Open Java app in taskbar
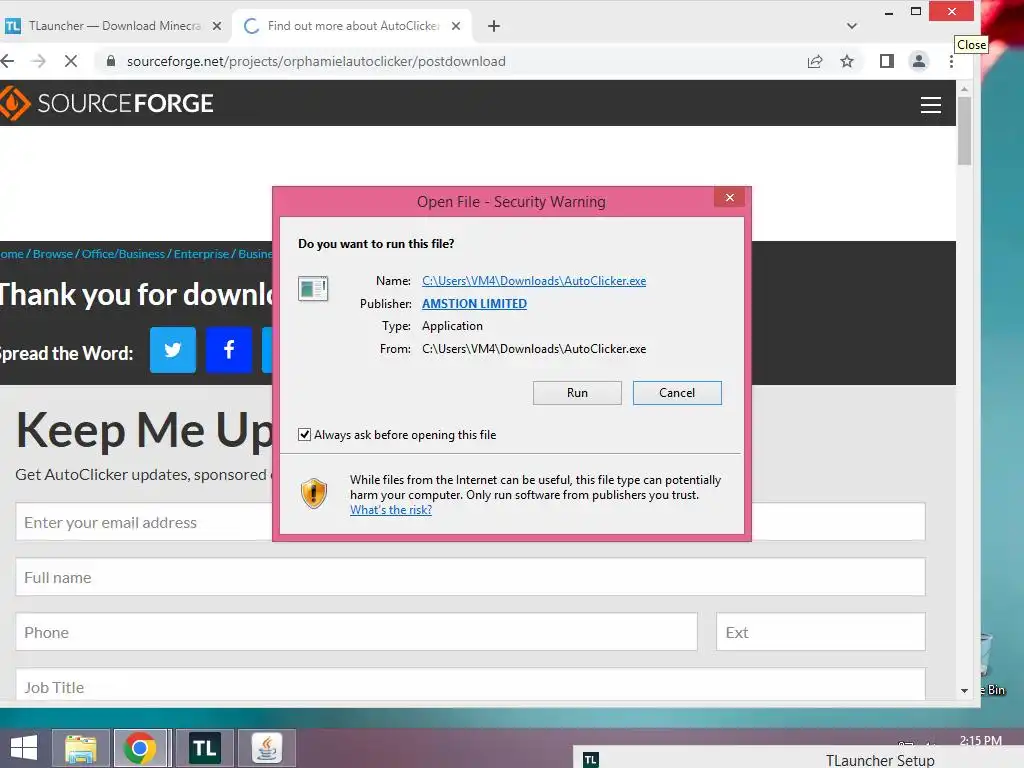Viewport: 1024px width, 768px height. coord(266,748)
